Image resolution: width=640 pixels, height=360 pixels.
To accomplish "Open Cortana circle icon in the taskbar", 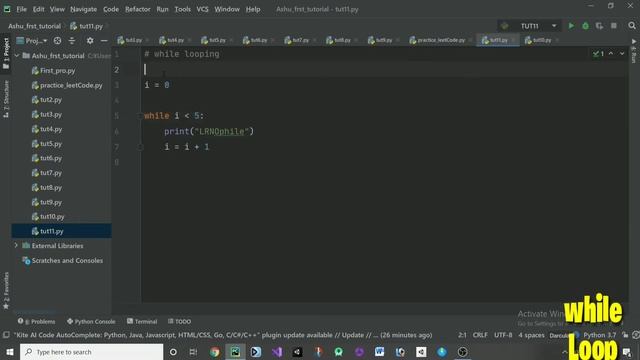I will tap(173, 352).
